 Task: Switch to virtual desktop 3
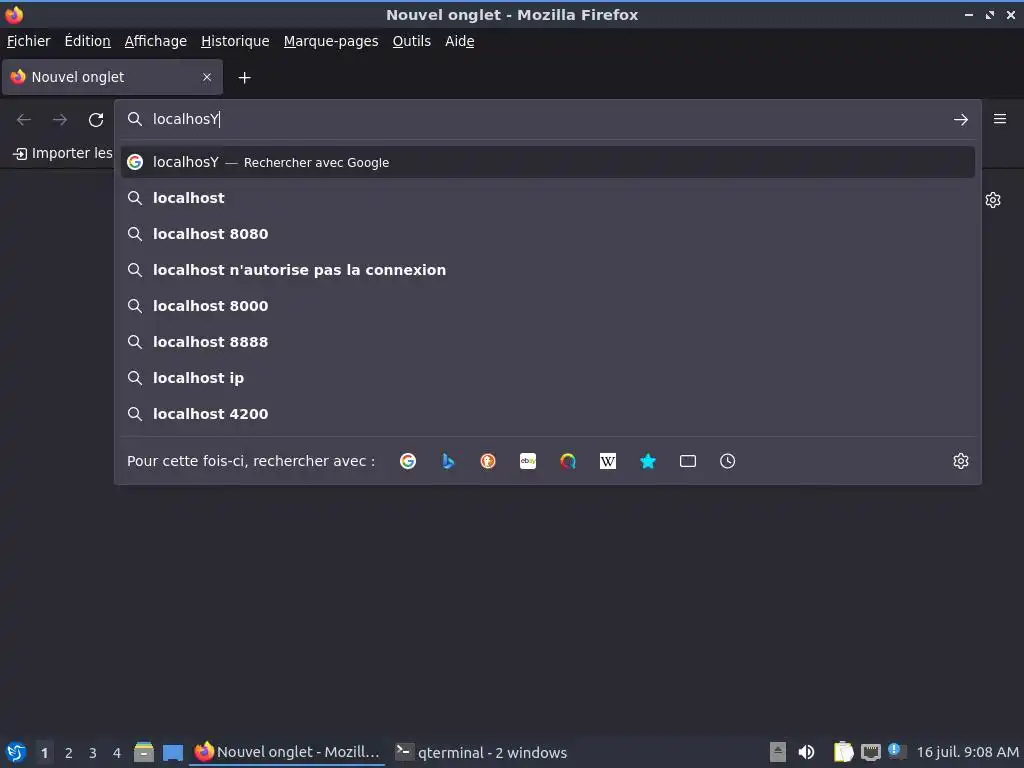pos(93,753)
